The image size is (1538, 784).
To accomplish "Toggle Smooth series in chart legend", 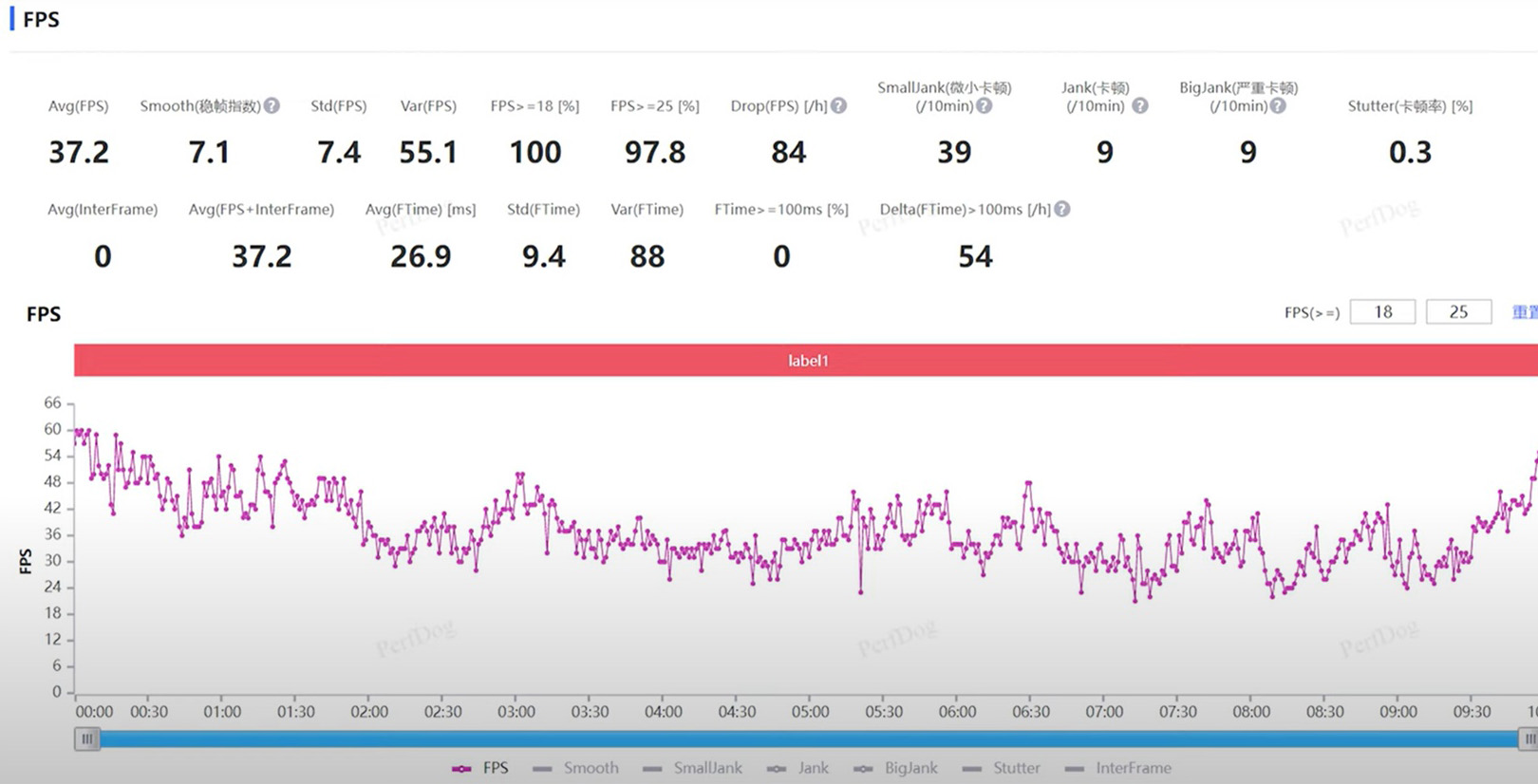I will [575, 768].
